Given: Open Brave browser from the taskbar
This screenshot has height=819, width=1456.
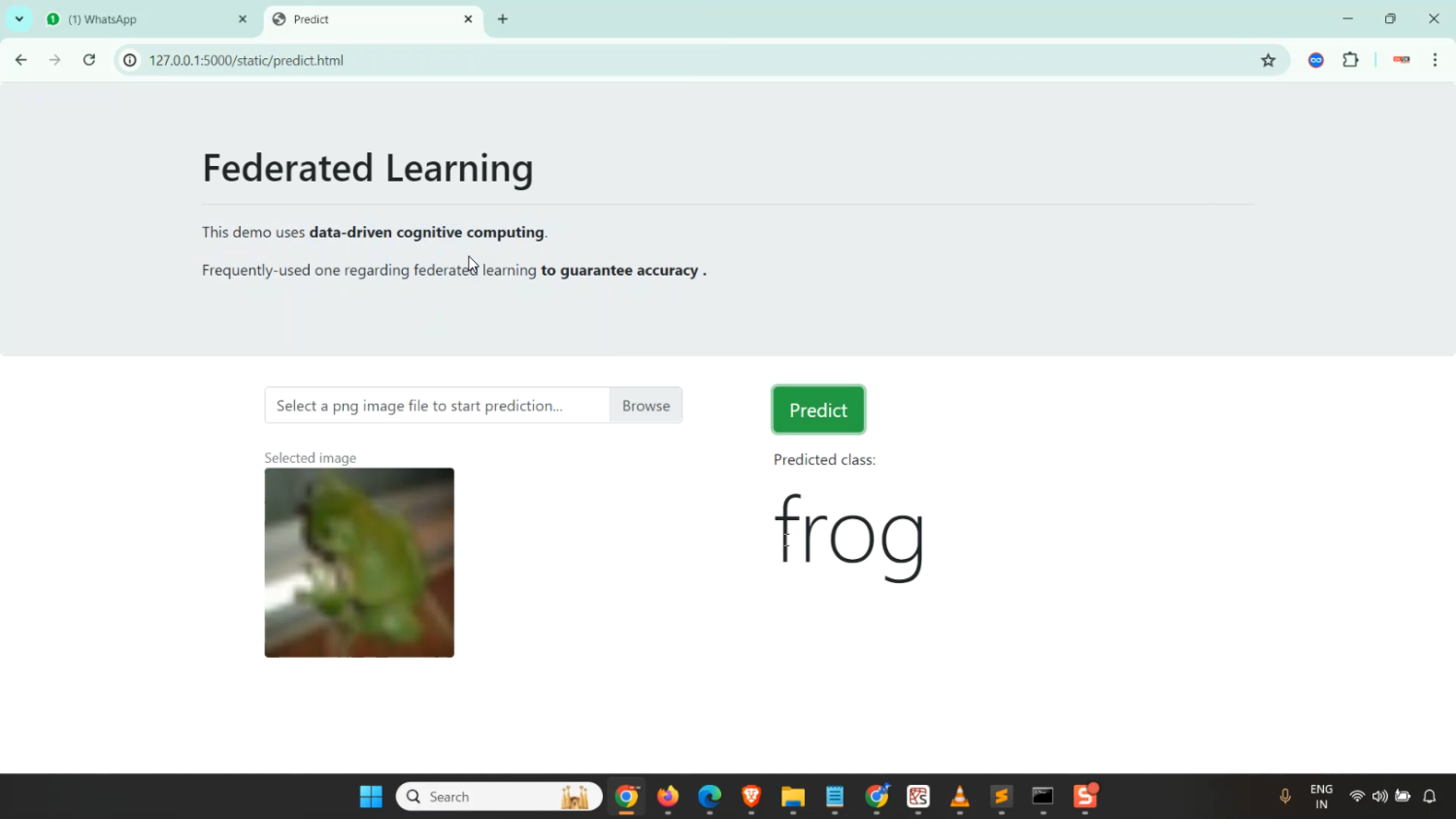Looking at the screenshot, I should pyautogui.click(x=751, y=797).
